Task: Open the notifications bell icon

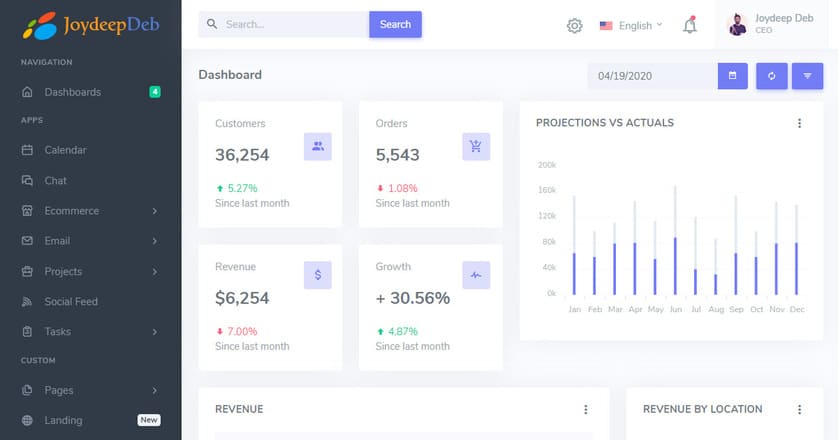Action: point(690,26)
